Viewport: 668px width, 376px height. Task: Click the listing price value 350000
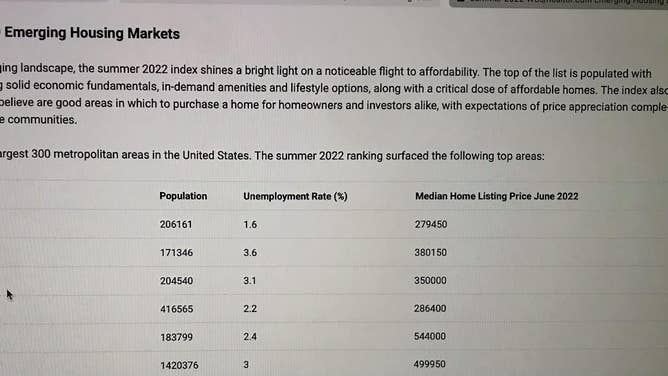pos(430,281)
